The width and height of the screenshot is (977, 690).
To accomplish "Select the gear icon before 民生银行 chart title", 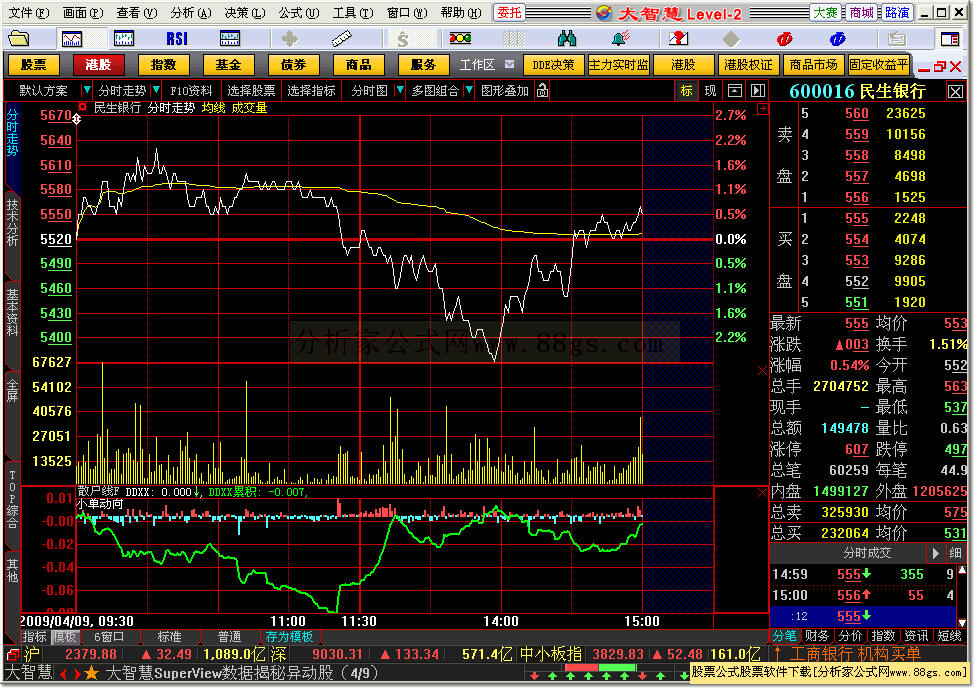I will click(83, 107).
